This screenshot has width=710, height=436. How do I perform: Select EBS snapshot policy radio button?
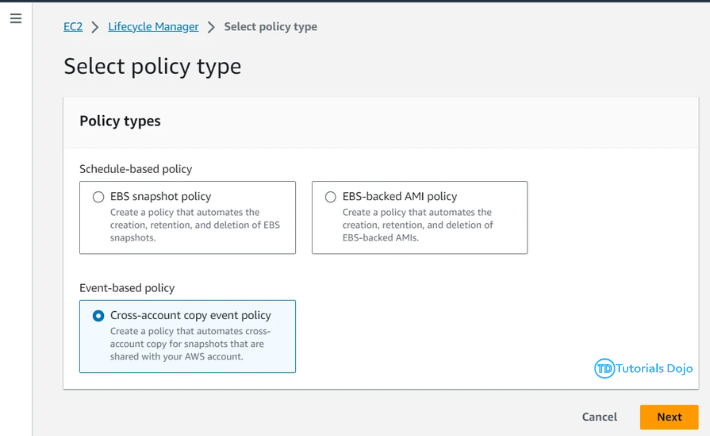pyautogui.click(x=98, y=197)
